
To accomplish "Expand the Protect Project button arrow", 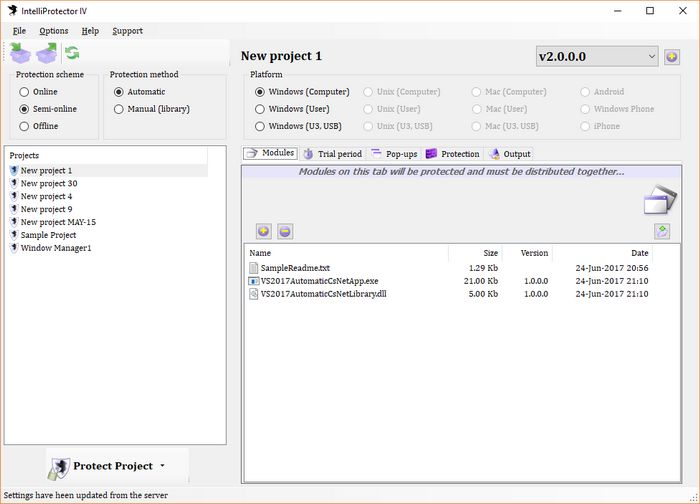I will [x=162, y=466].
